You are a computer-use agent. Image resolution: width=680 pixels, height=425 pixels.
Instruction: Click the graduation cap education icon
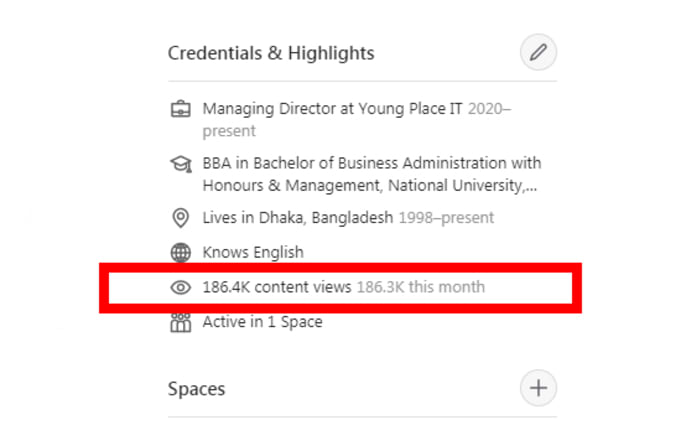coord(180,164)
